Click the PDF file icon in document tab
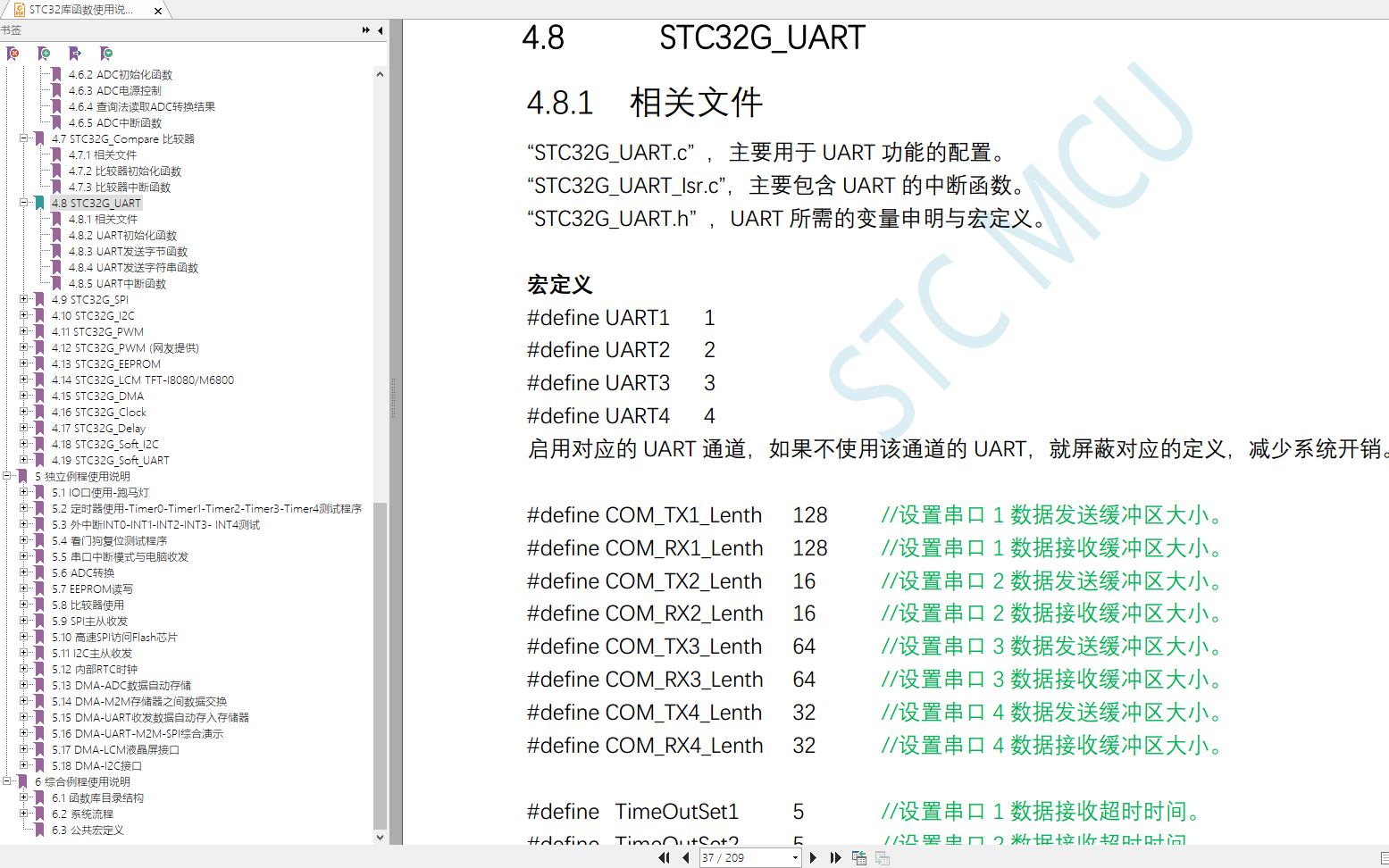Viewport: 1389px width, 868px height. 20,10
